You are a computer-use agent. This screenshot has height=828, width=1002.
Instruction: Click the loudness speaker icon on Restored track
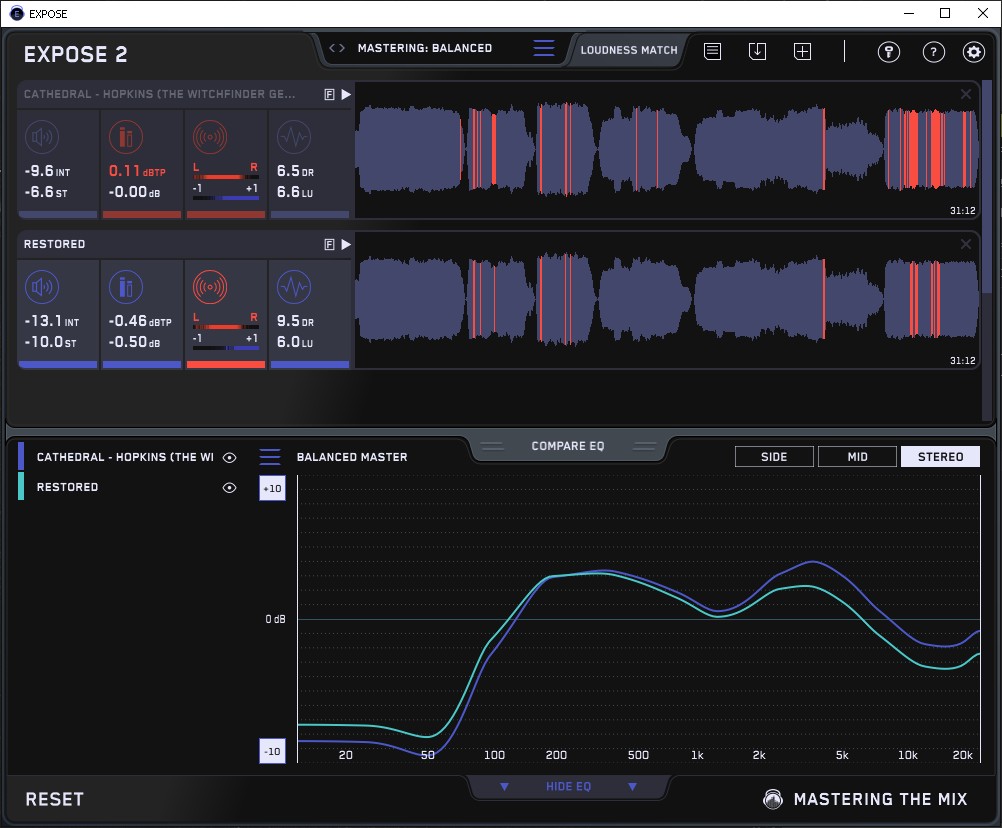[x=42, y=288]
